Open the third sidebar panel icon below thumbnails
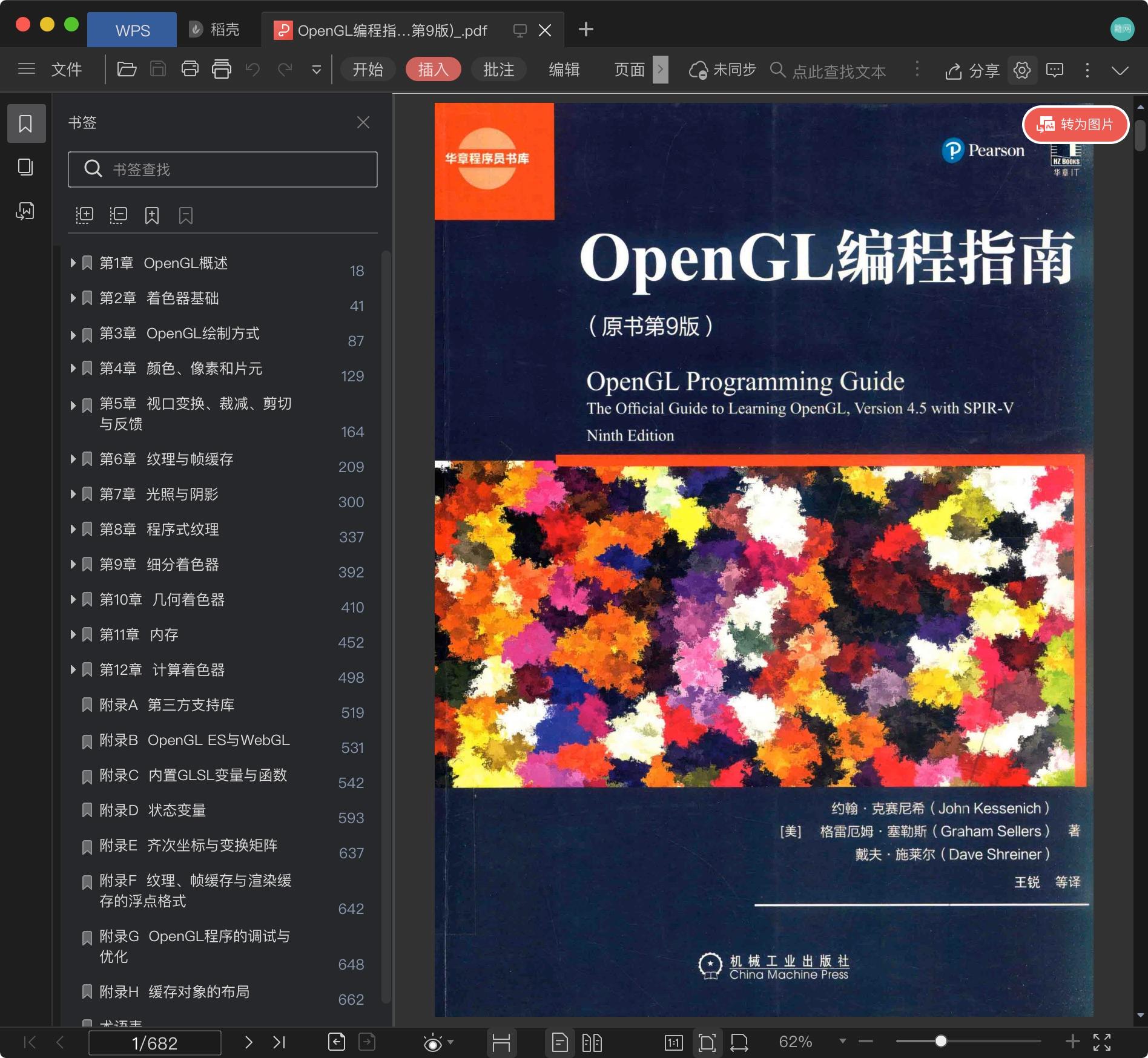Viewport: 1148px width, 1058px height. (25, 211)
